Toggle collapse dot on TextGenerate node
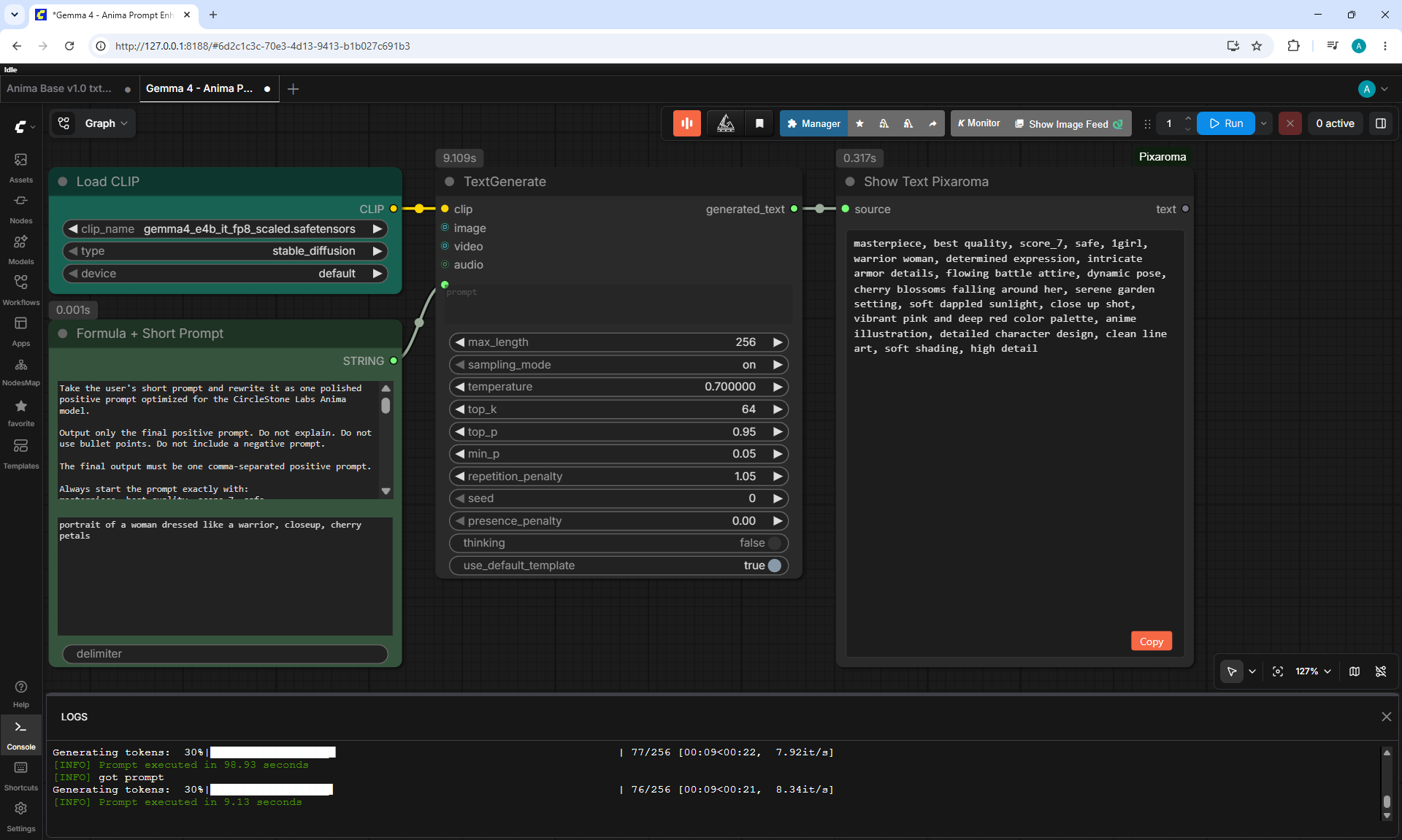 tap(450, 182)
